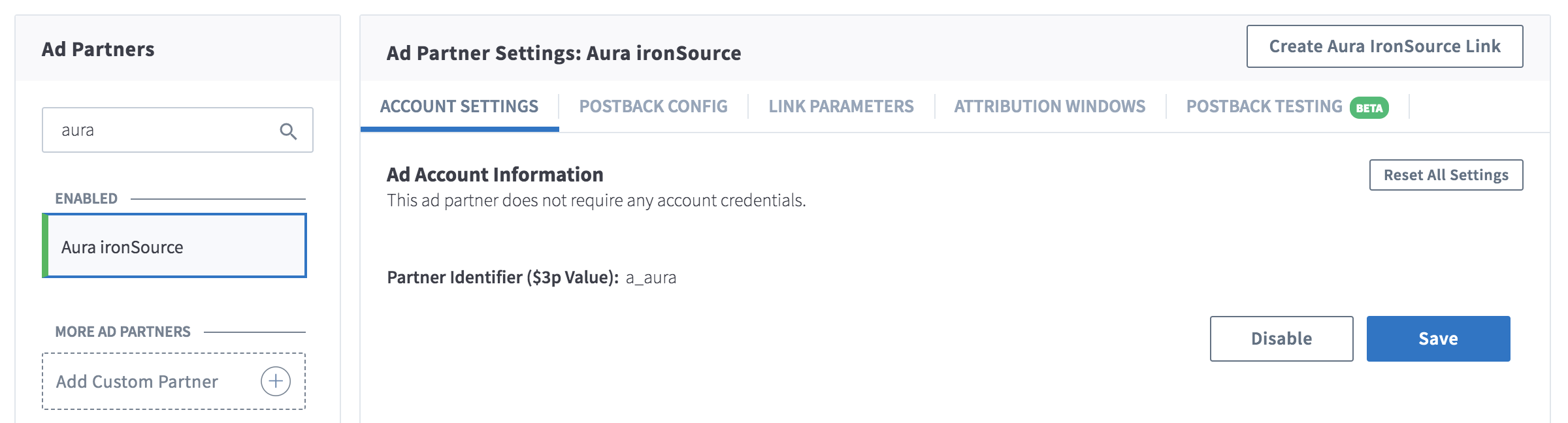Click the Ad Account Information heading

[495, 175]
